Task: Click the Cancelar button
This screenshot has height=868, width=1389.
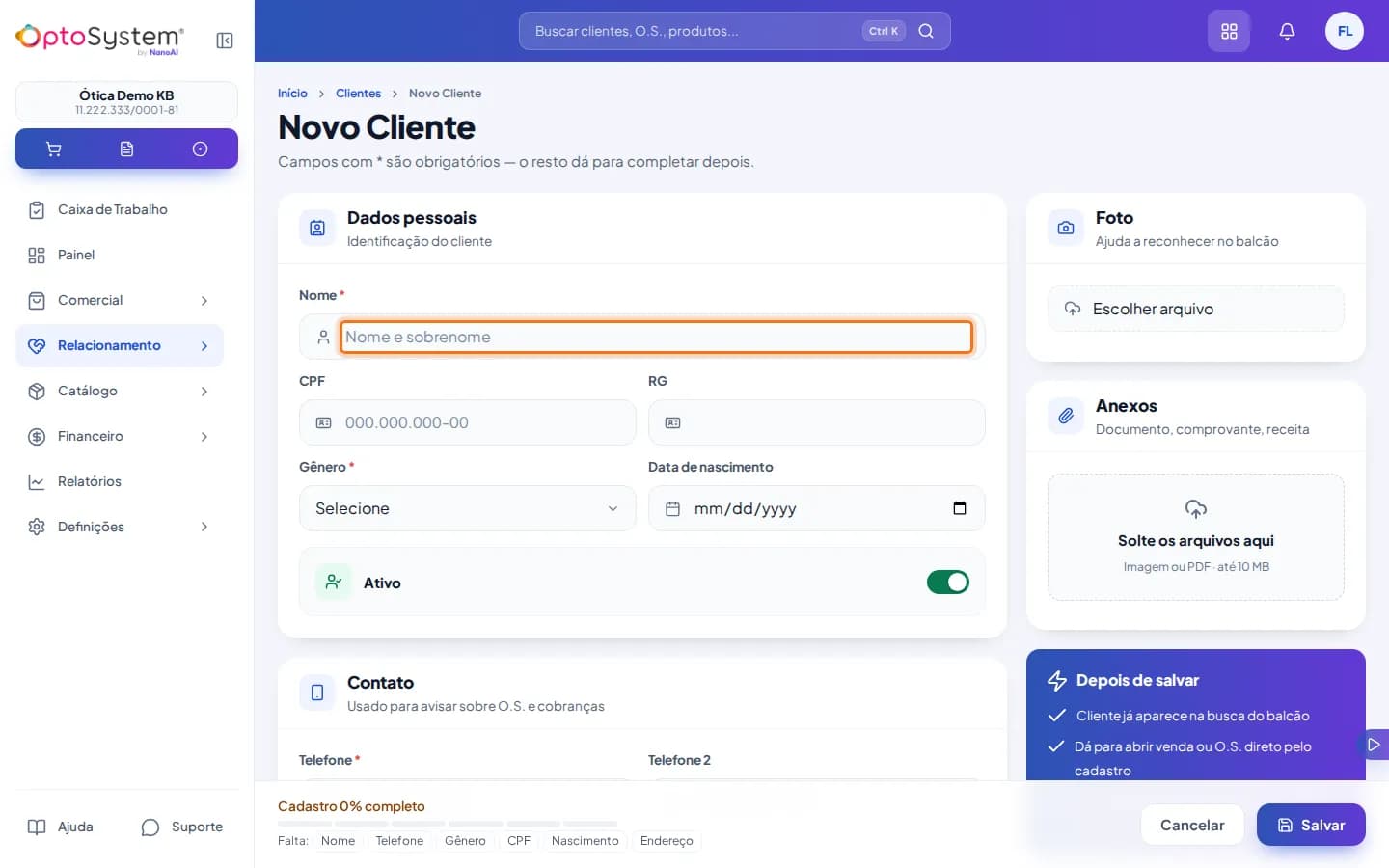Action: (1192, 825)
